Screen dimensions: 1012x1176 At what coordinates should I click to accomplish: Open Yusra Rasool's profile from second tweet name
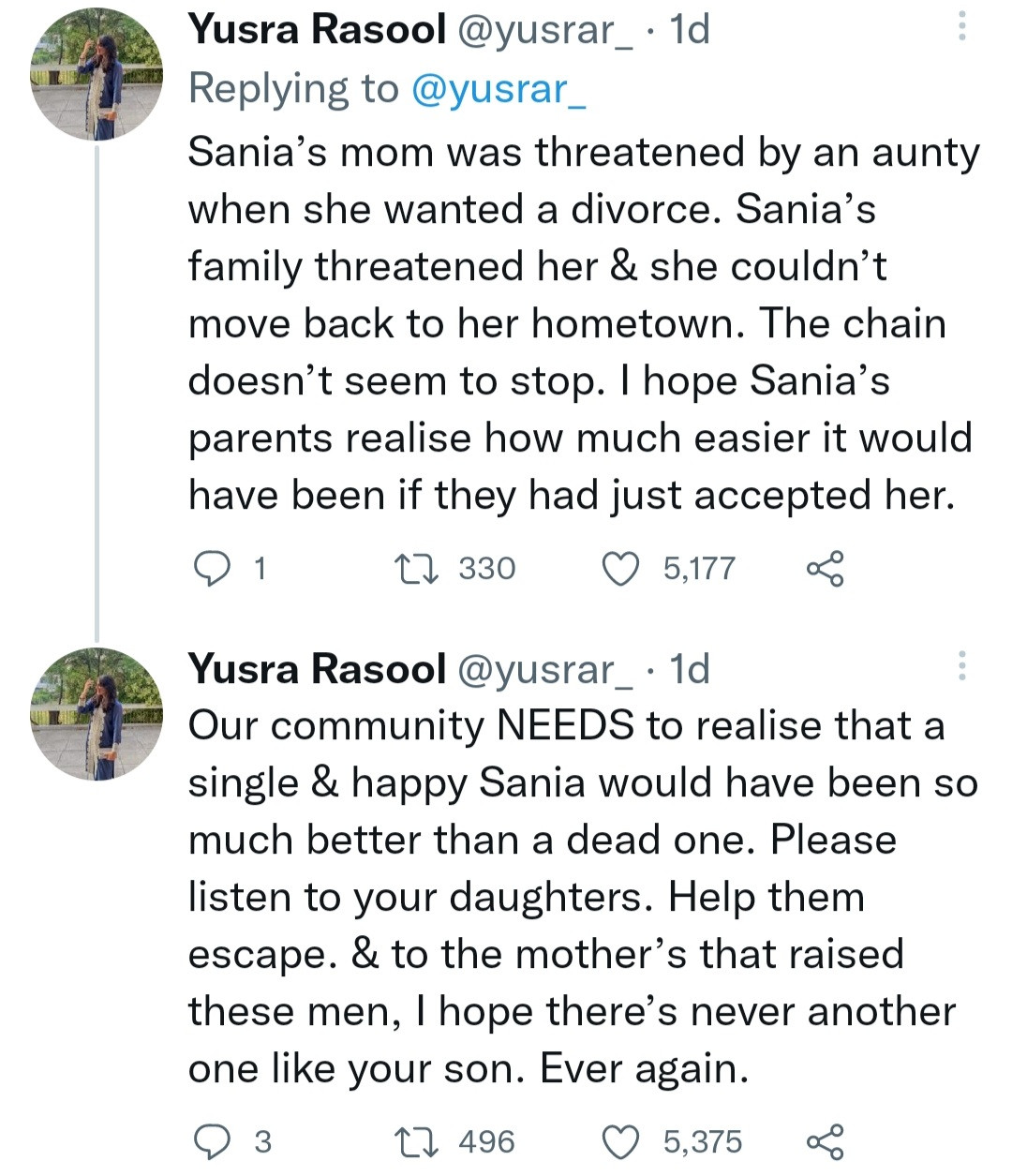(317, 669)
